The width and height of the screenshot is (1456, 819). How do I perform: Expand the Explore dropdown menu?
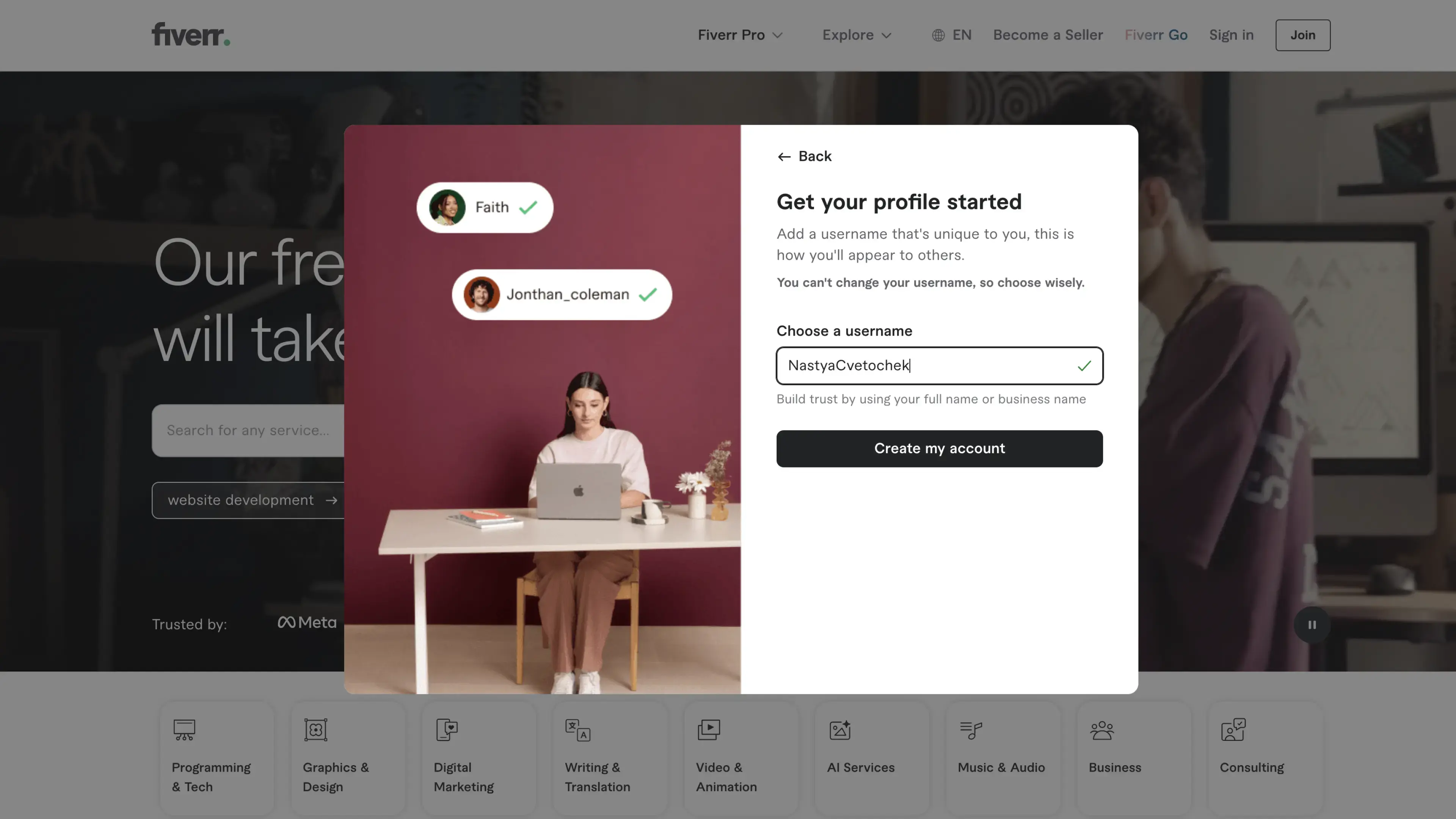[x=857, y=35]
